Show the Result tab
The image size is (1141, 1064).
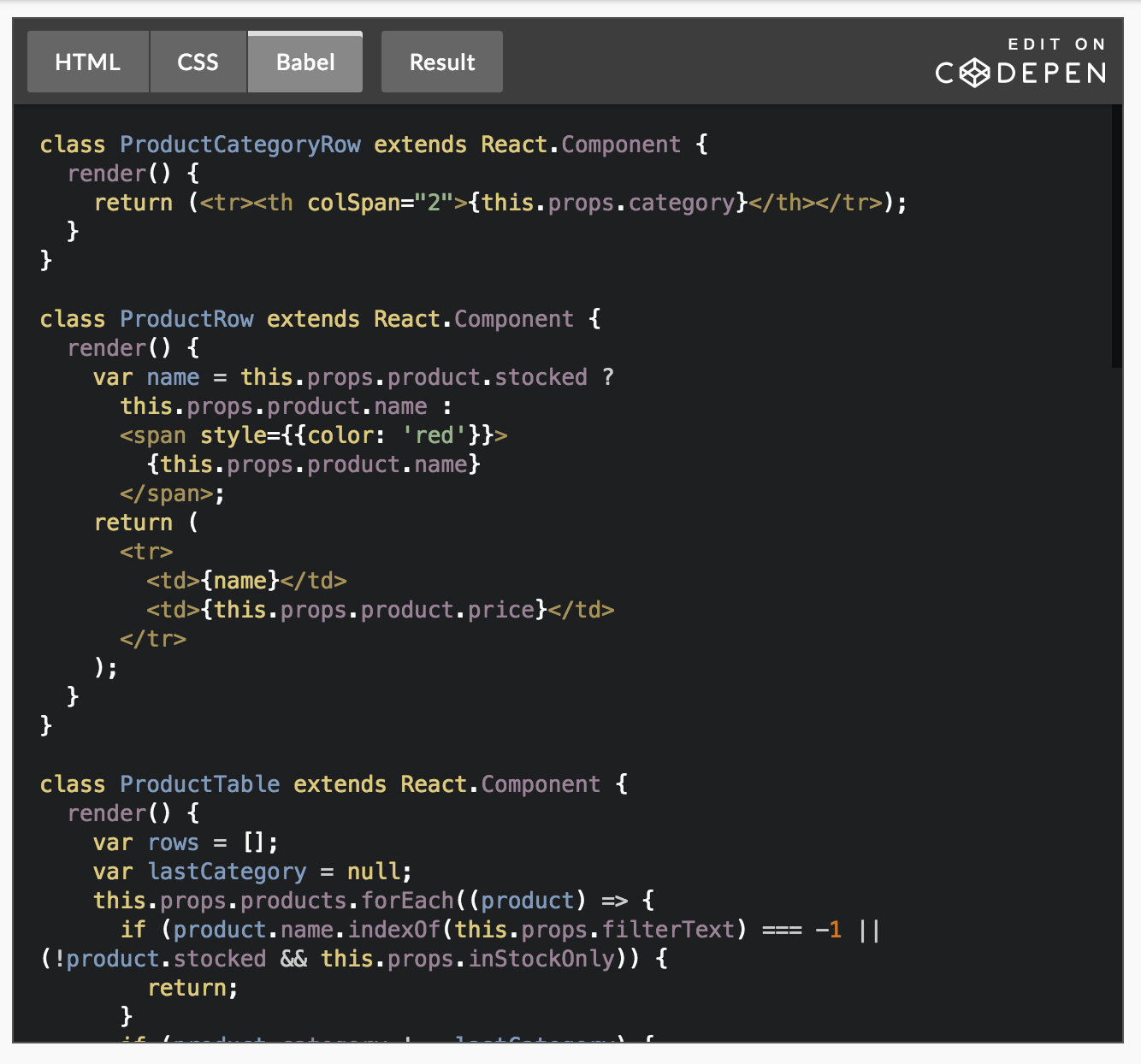[x=442, y=62]
